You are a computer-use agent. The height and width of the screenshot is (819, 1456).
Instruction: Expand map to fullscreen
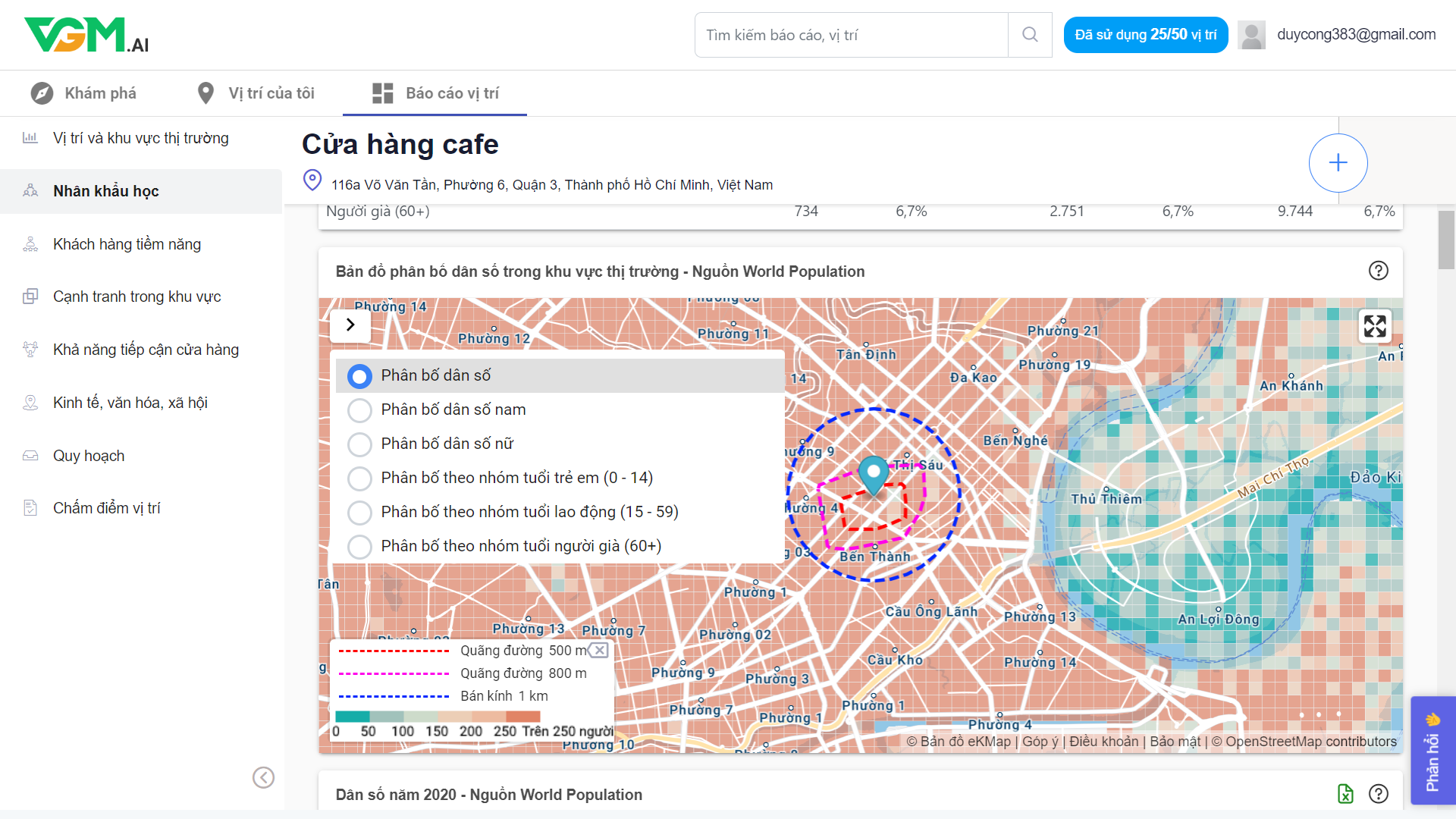tap(1374, 326)
